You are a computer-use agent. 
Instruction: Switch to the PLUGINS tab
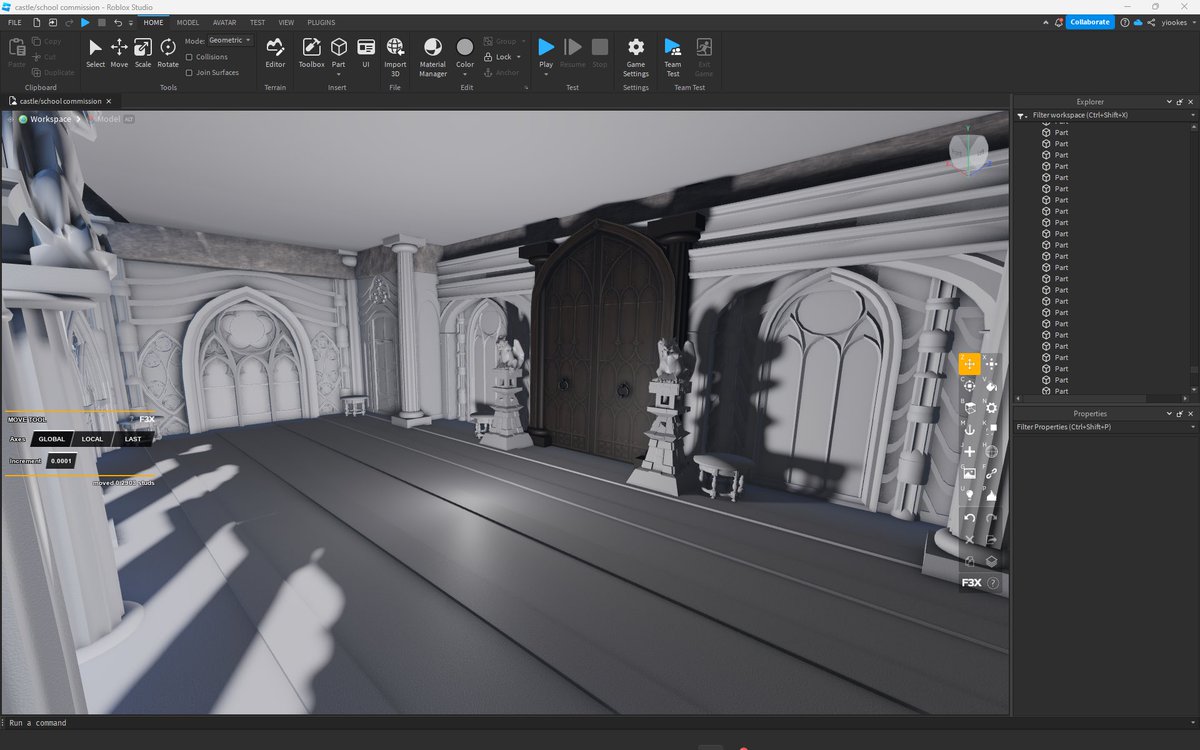tap(321, 22)
